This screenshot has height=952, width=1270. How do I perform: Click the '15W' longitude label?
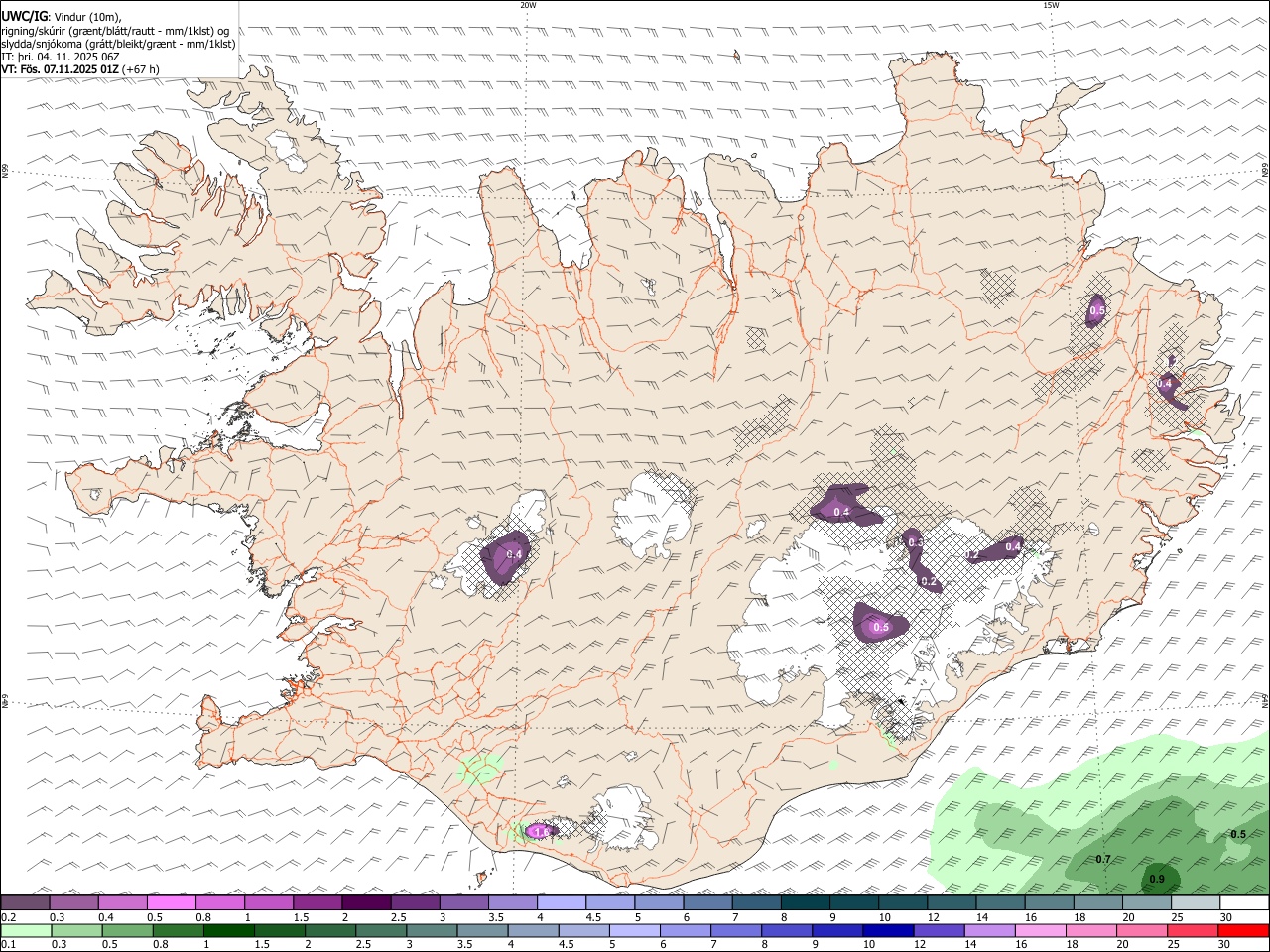point(1051,5)
